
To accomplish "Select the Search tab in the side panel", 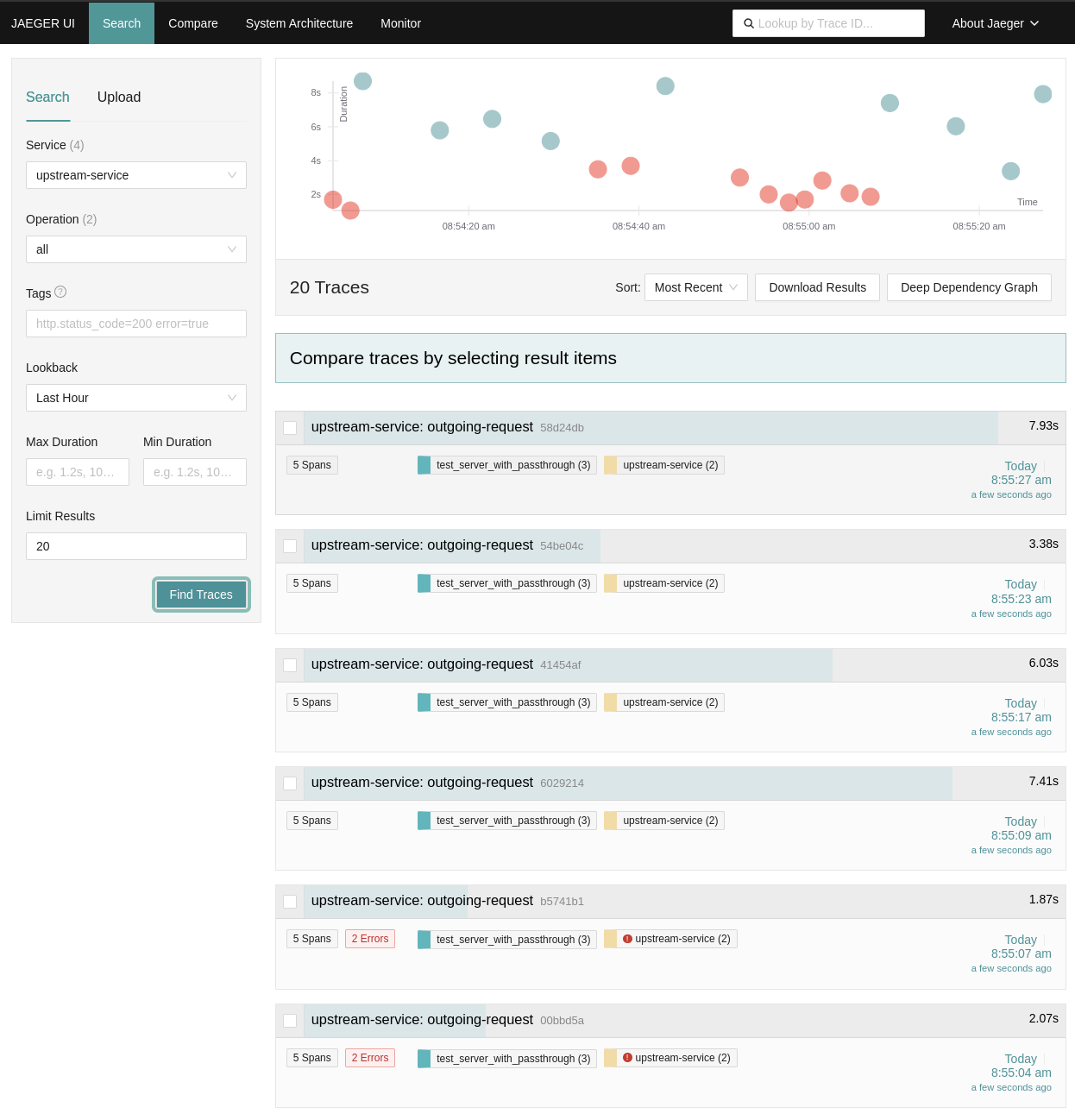I will 47,97.
